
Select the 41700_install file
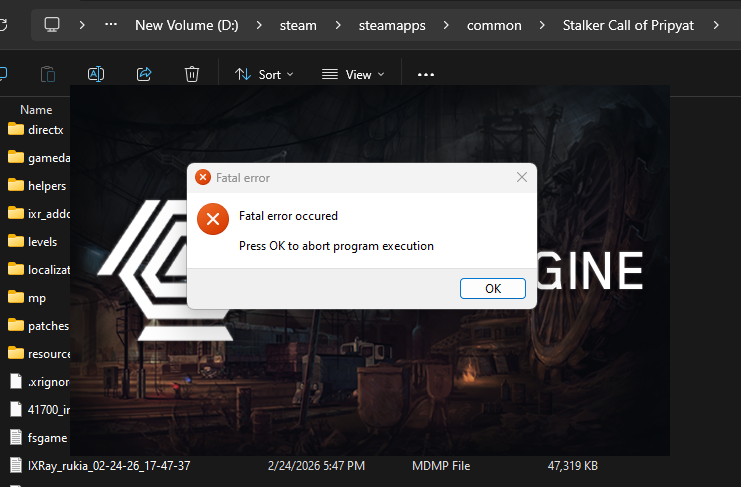point(49,410)
